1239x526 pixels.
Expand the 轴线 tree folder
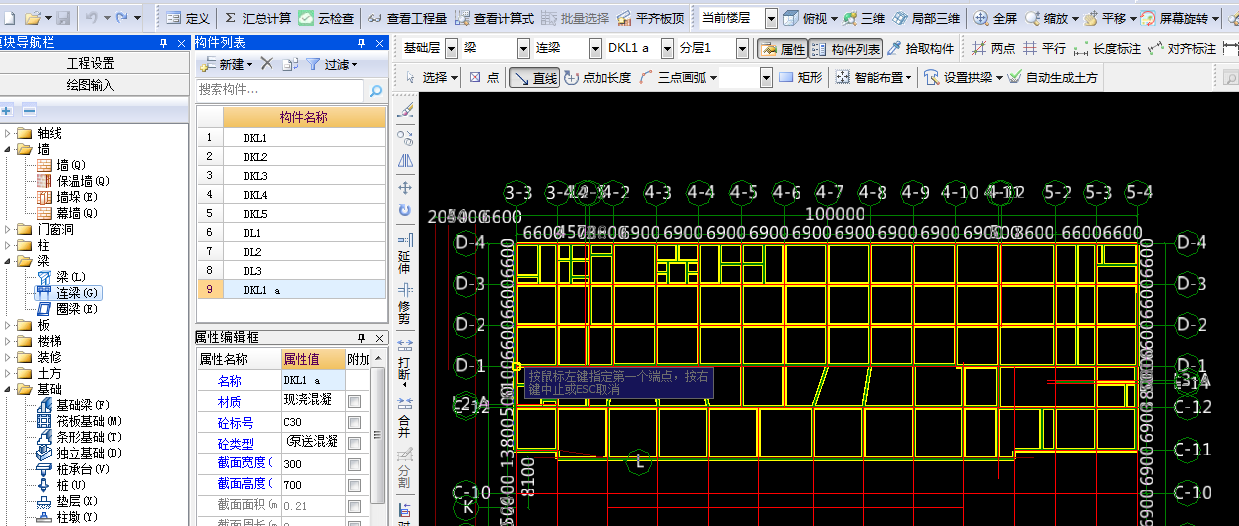(9, 133)
